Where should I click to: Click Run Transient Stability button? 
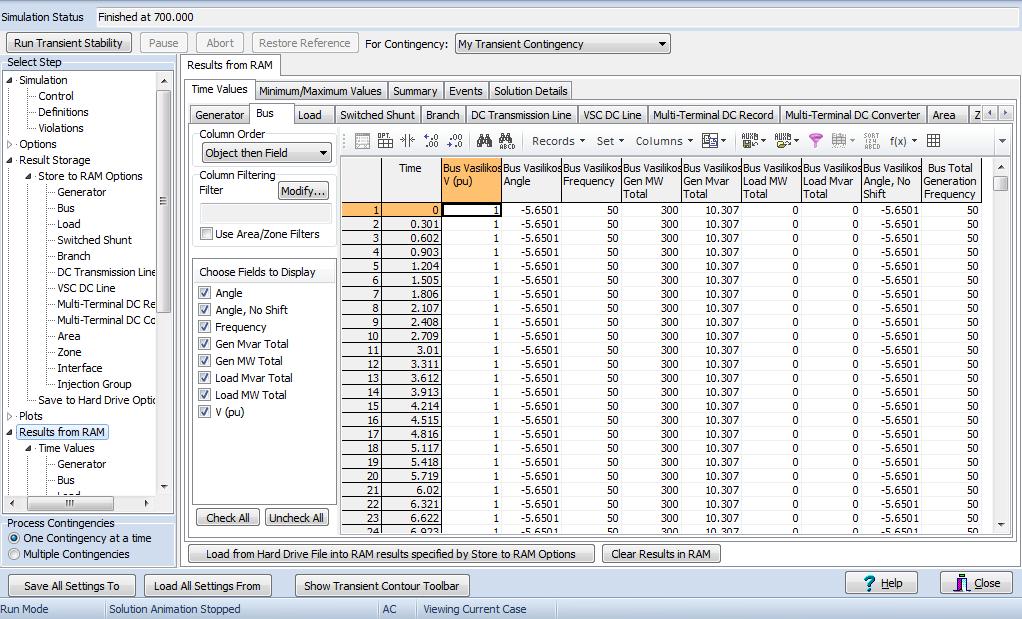click(68, 43)
